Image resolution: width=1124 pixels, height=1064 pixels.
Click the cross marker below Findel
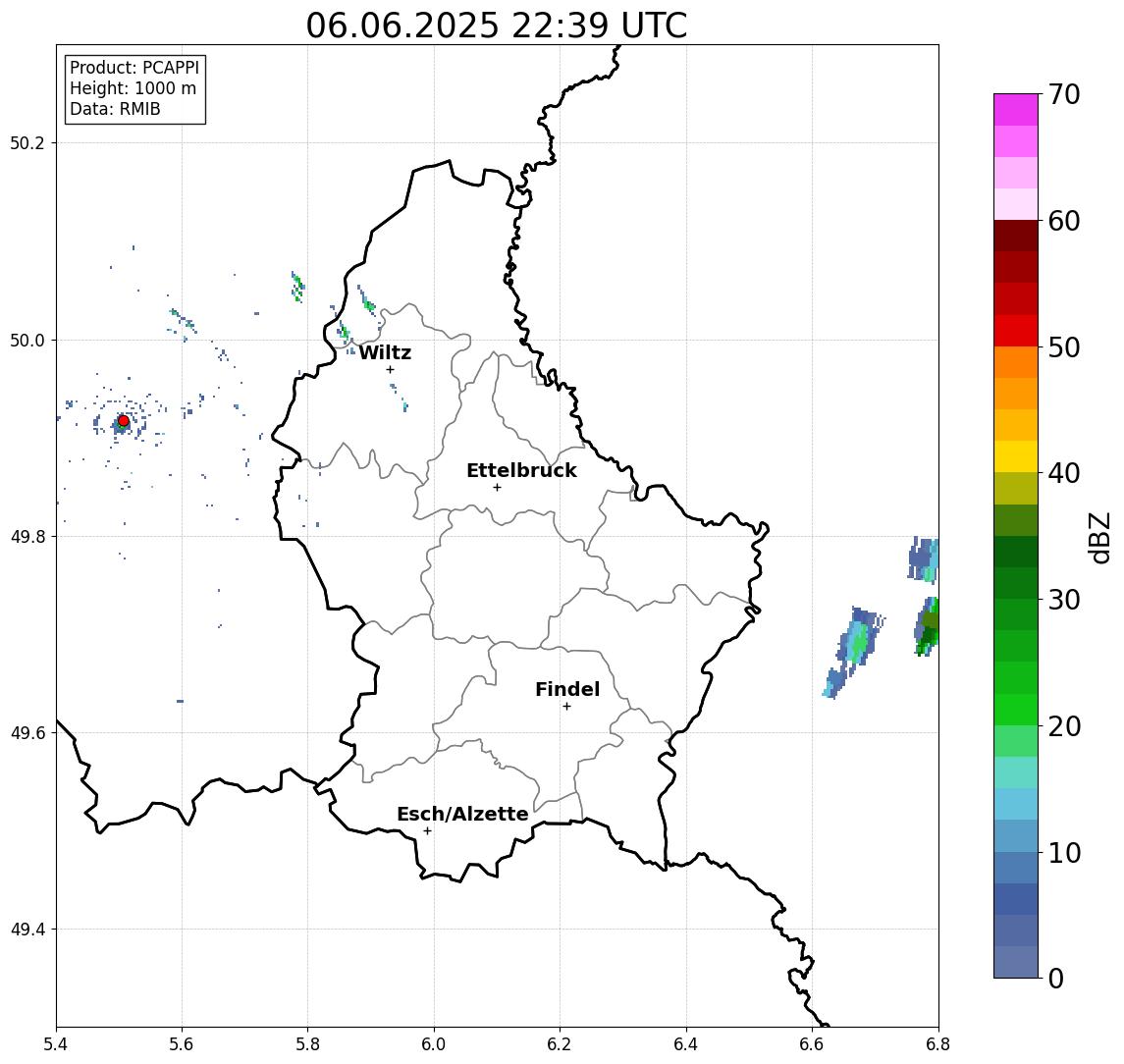point(566,707)
